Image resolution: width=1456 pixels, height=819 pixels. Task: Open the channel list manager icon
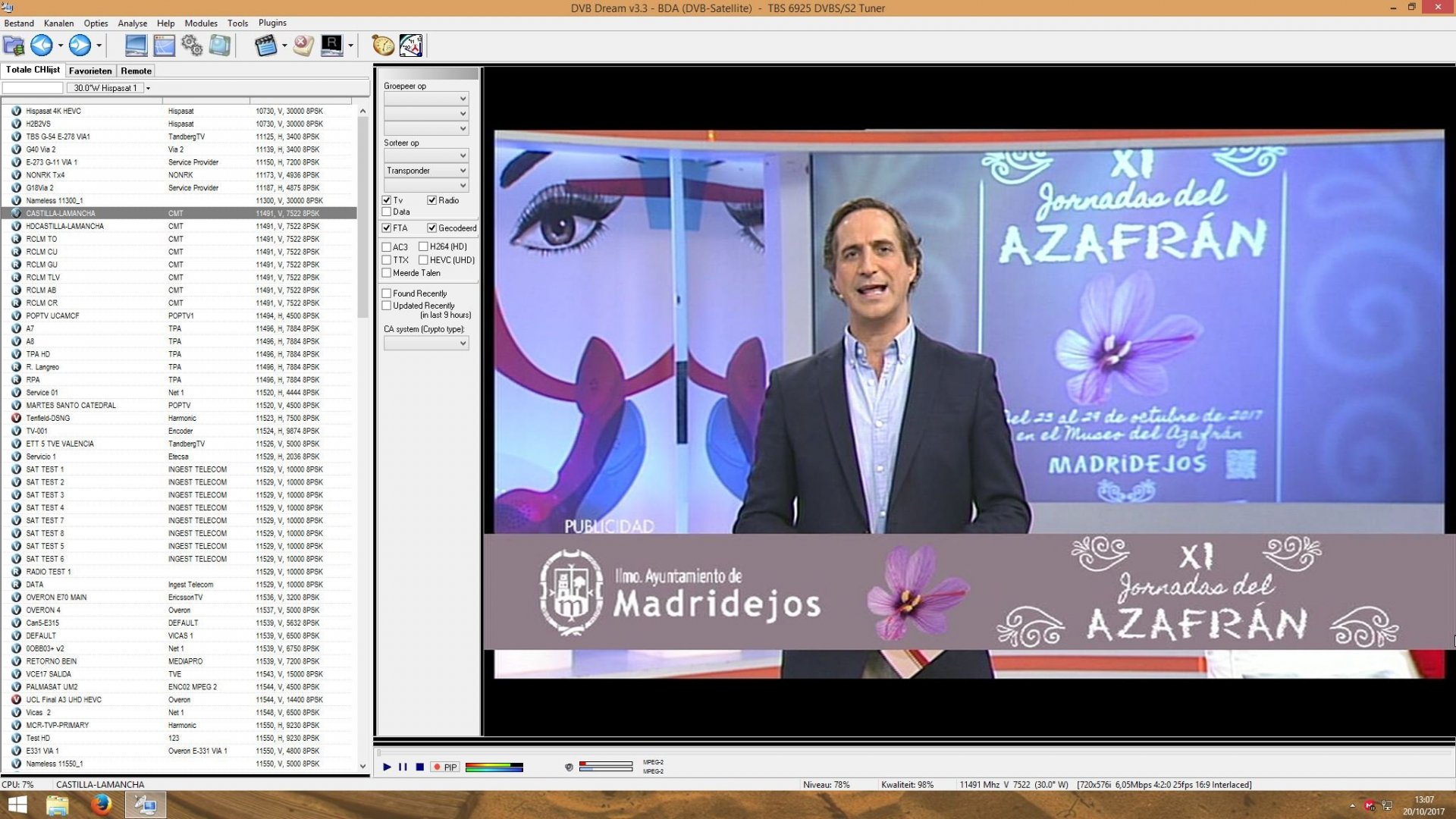pos(13,45)
